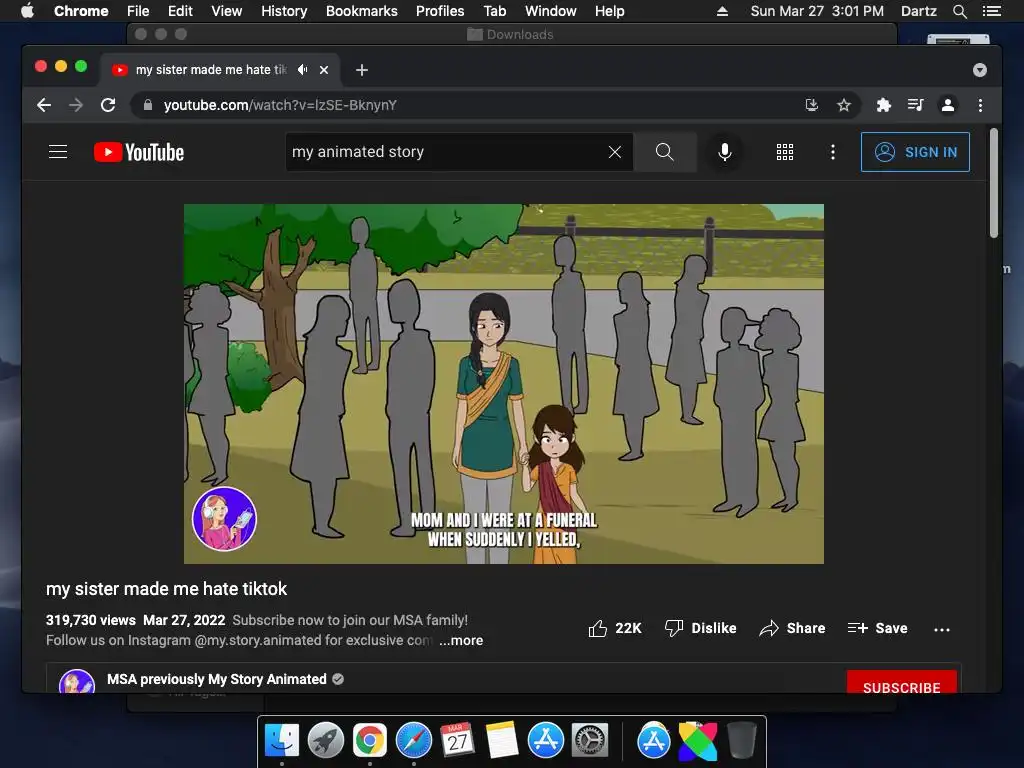Open the Tab menu
Viewport: 1024px width, 768px height.
[x=494, y=11]
